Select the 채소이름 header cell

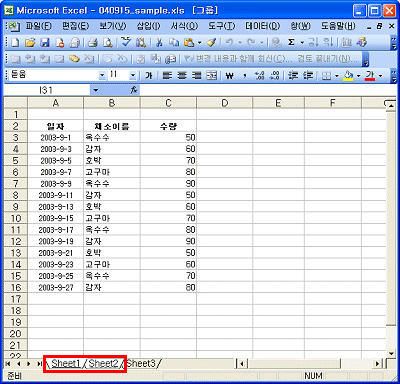coord(112,126)
